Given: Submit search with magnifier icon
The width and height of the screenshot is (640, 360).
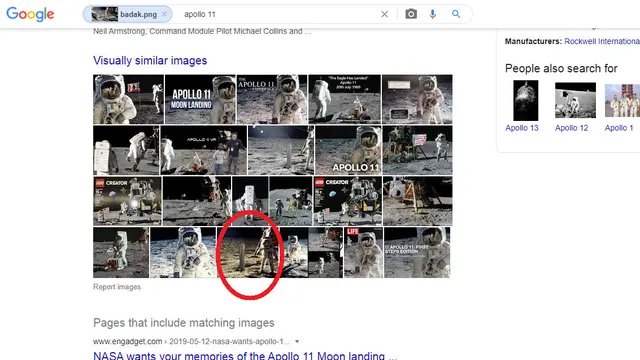Looking at the screenshot, I should (x=456, y=14).
